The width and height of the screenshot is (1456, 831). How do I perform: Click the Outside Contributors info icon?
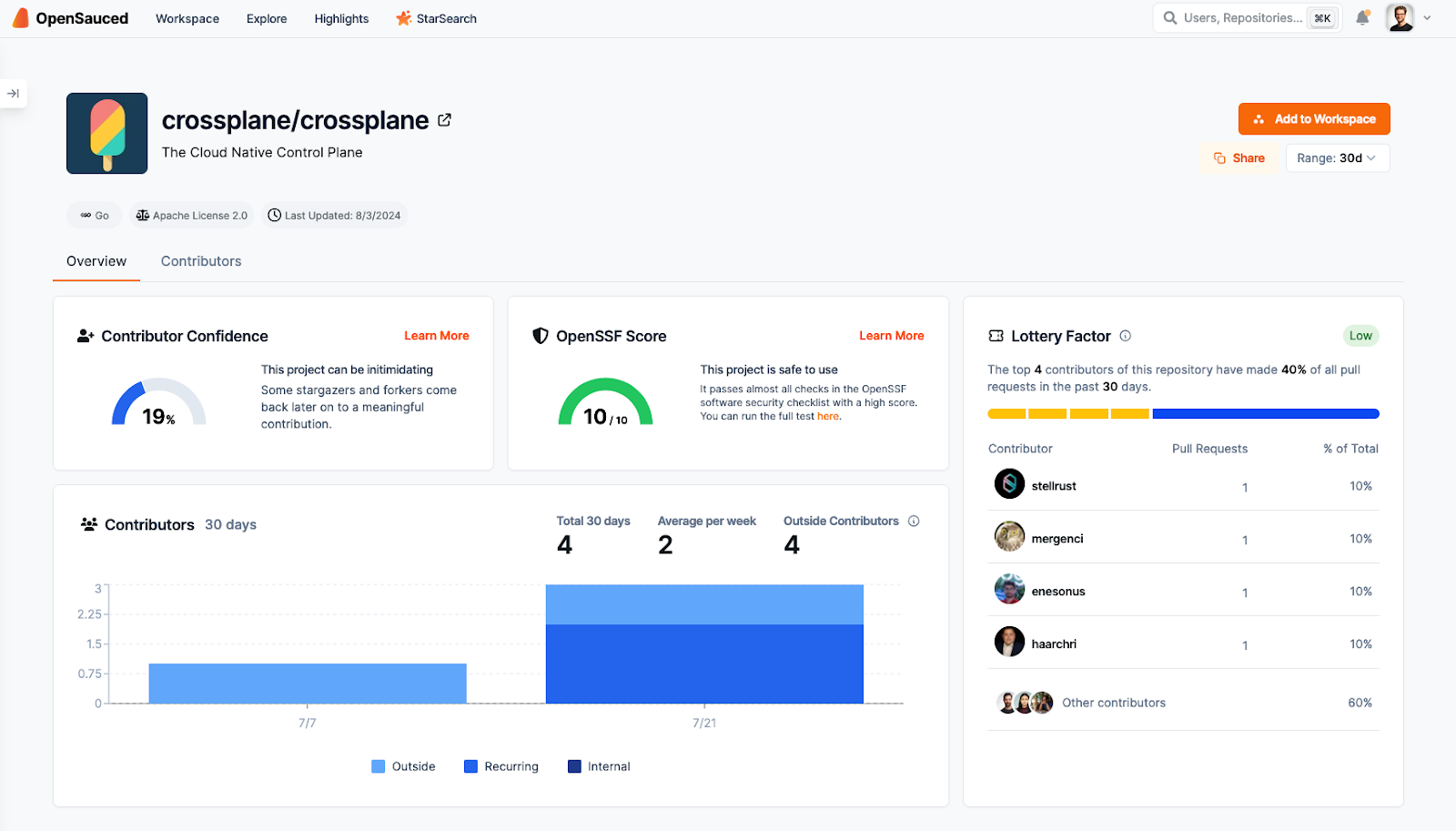point(914,521)
